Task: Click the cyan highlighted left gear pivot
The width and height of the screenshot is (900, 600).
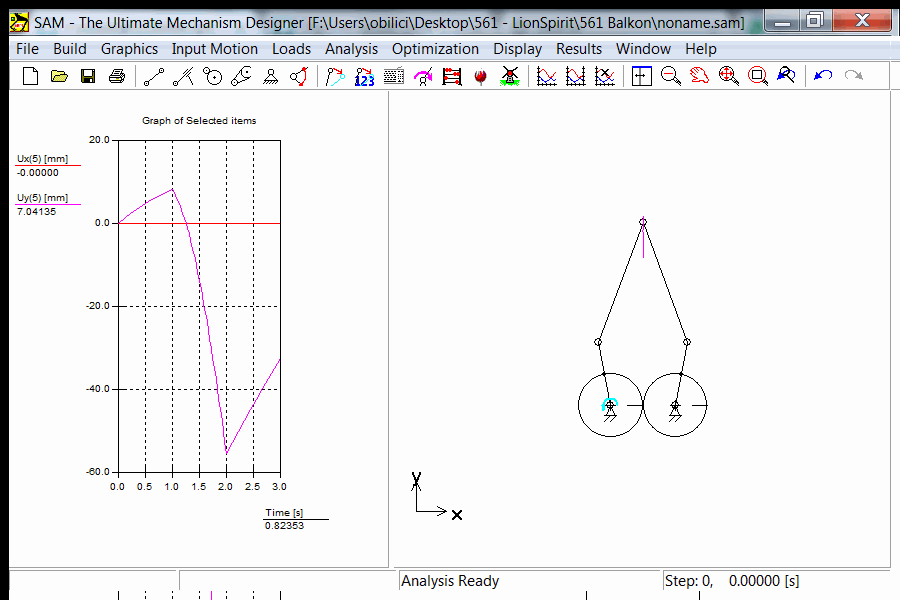Action: pyautogui.click(x=609, y=405)
